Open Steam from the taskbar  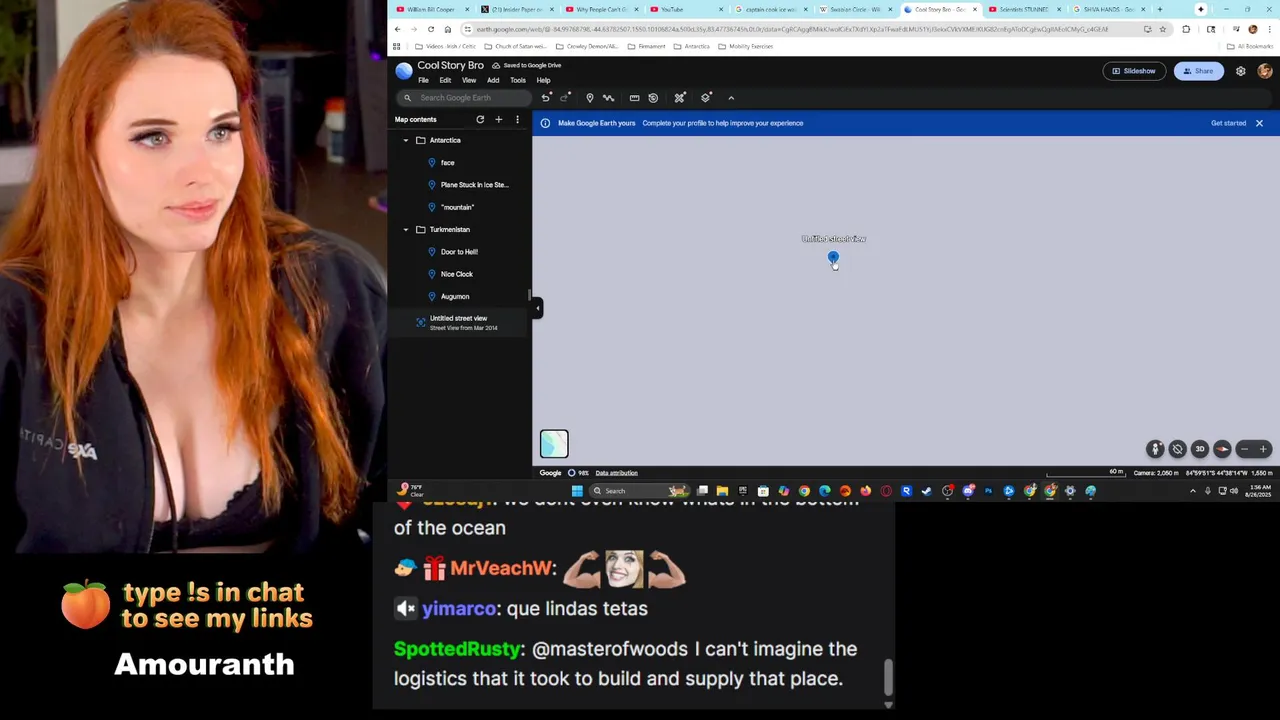coord(926,491)
